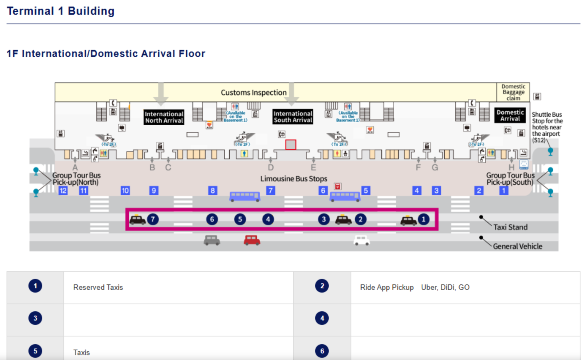Screen dimensions: 581x360
Task: Click the red highlighted square below South Arrival
Action: click(x=290, y=144)
